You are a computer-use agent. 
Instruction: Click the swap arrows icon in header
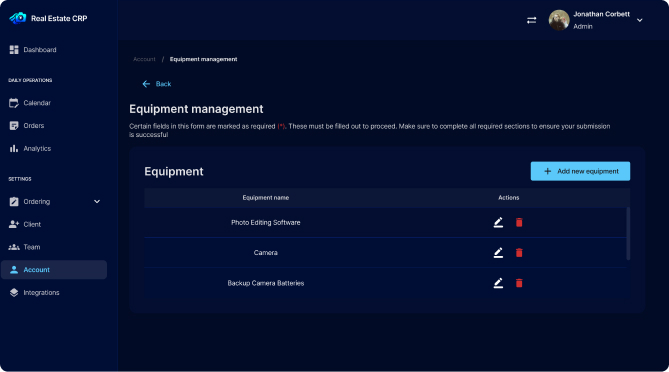pyautogui.click(x=531, y=20)
